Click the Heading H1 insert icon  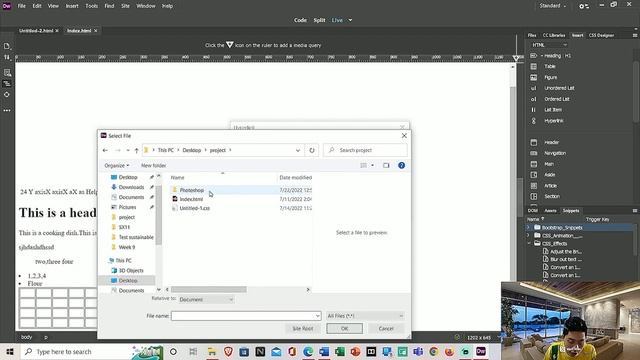click(x=533, y=56)
